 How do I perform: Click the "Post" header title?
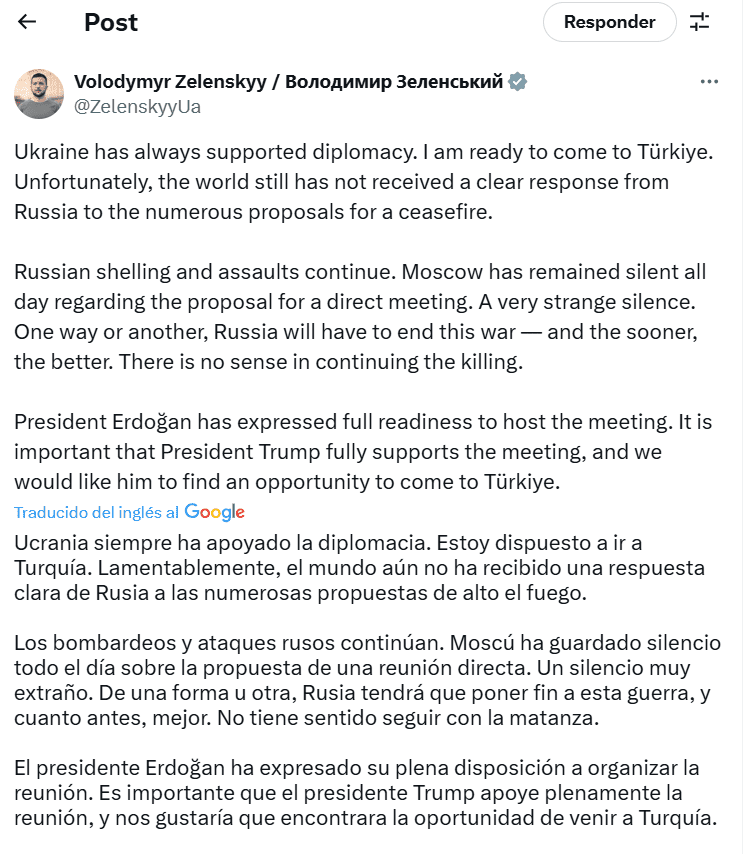click(x=111, y=22)
